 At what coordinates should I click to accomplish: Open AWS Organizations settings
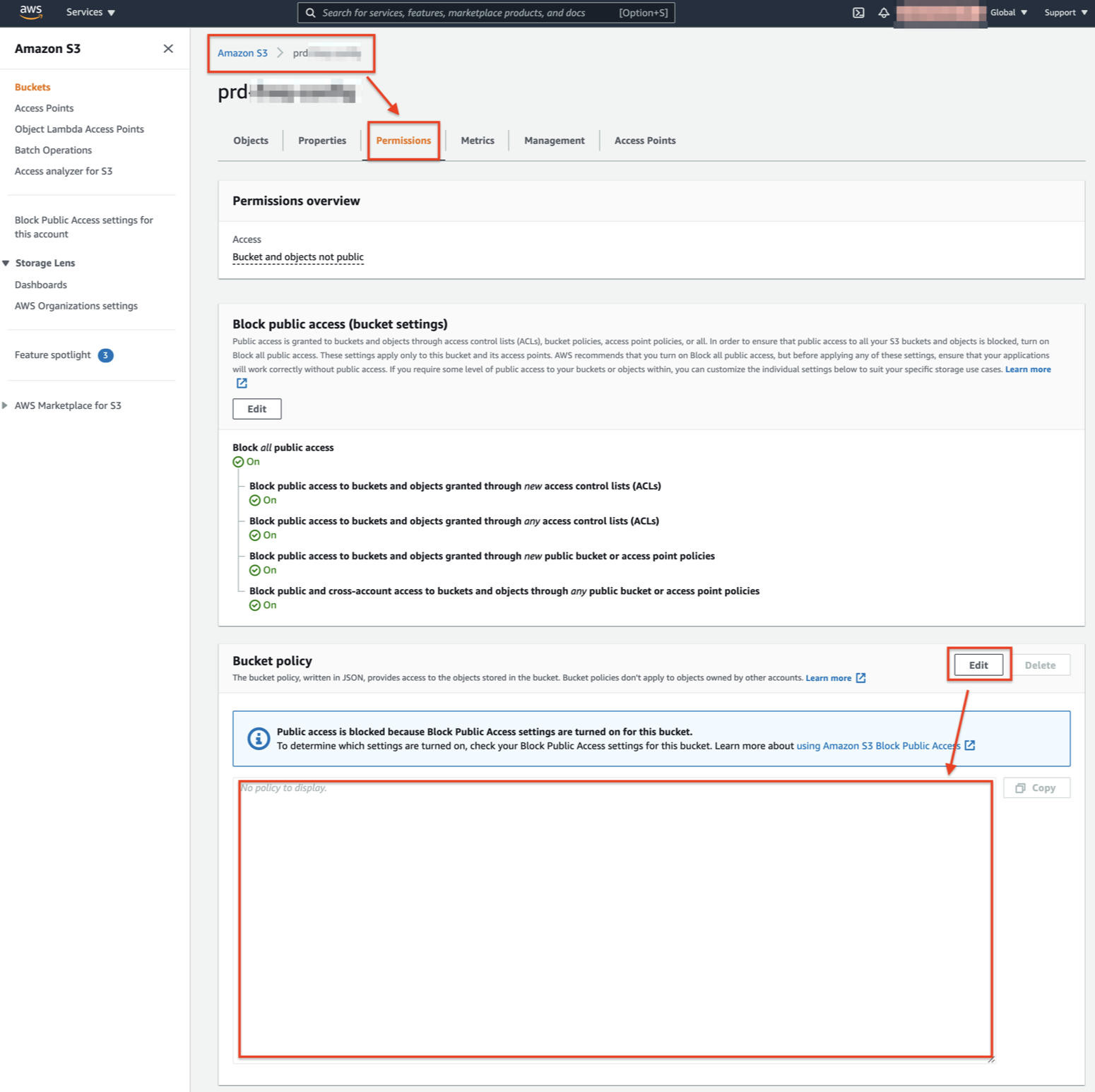(x=76, y=306)
